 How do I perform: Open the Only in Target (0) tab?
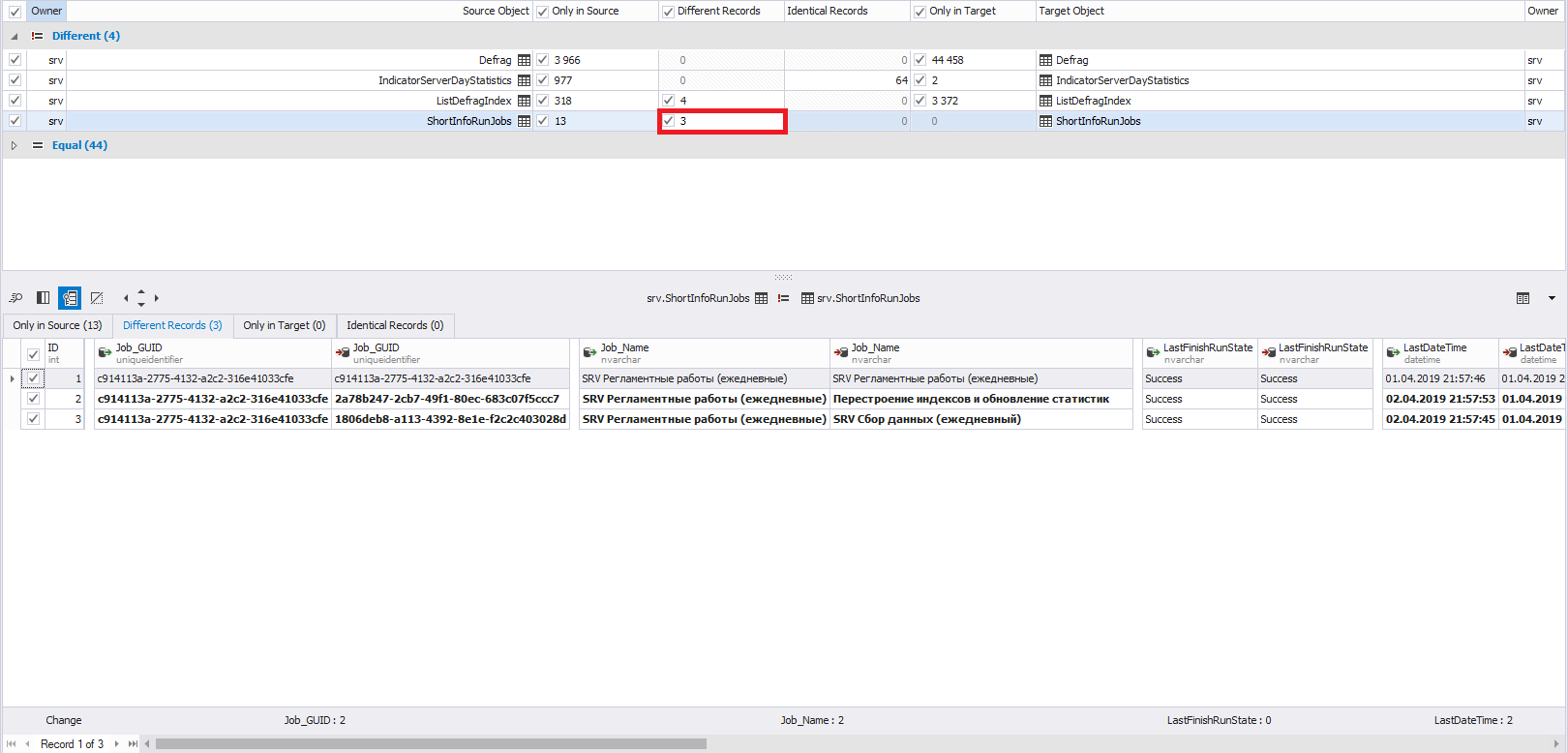pos(285,325)
